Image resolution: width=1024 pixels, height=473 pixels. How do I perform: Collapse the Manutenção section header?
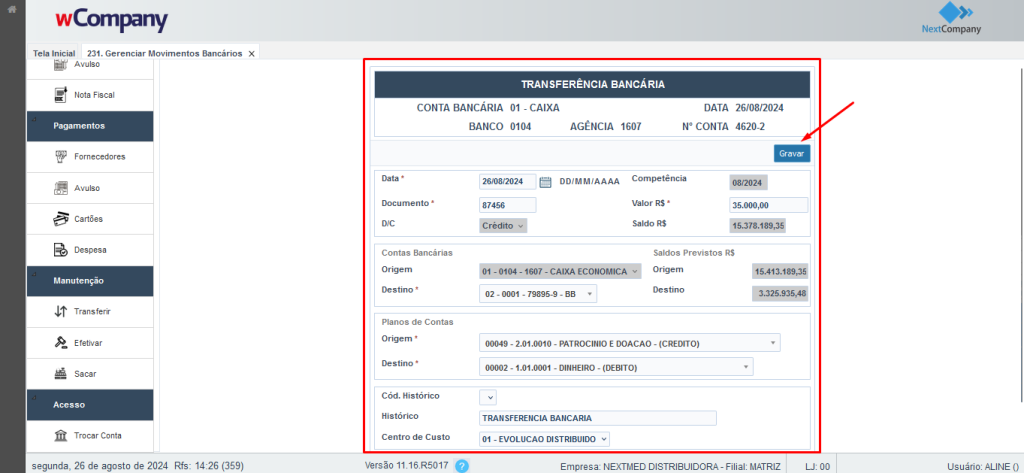coord(90,281)
